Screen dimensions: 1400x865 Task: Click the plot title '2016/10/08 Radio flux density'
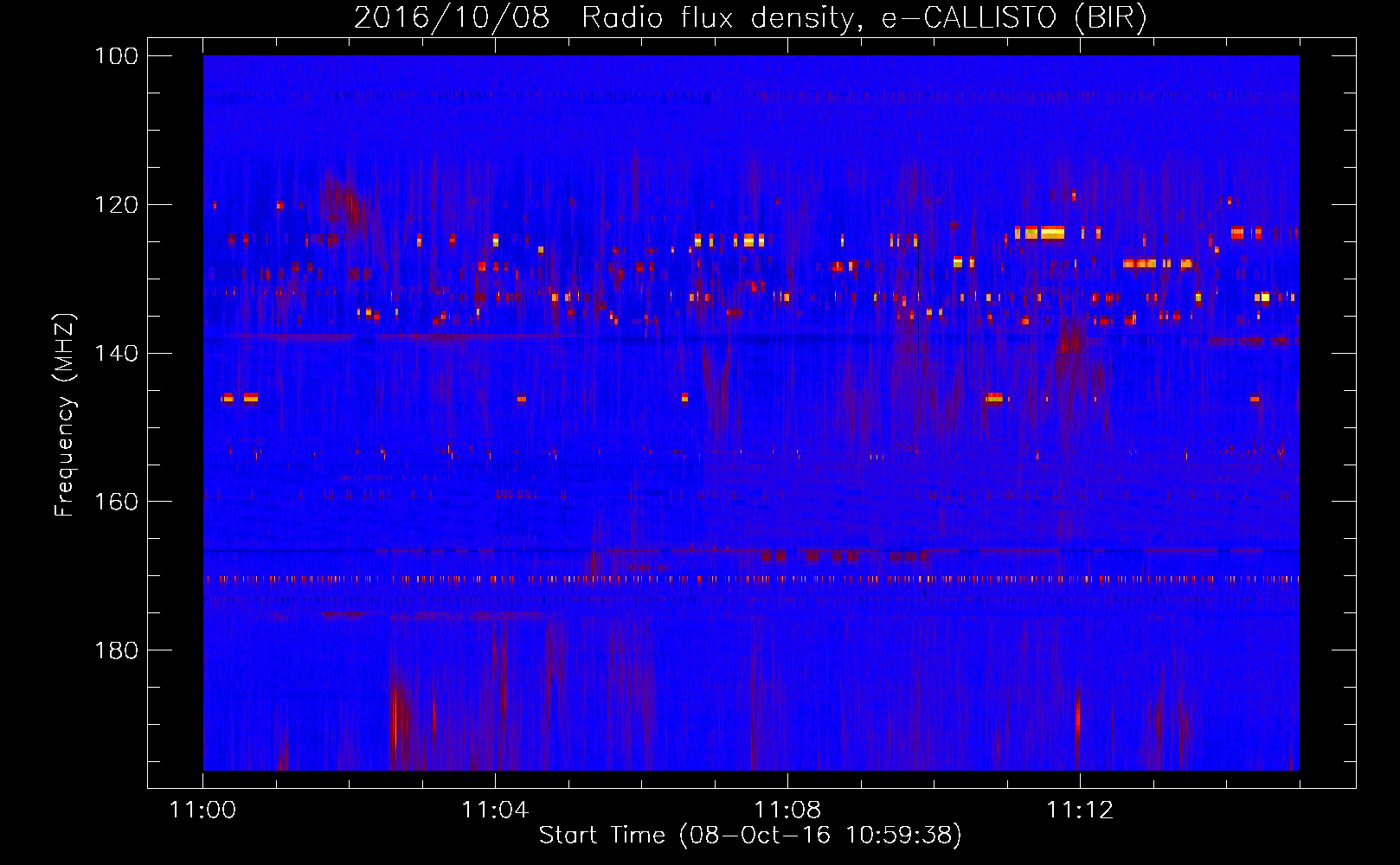coord(750,17)
